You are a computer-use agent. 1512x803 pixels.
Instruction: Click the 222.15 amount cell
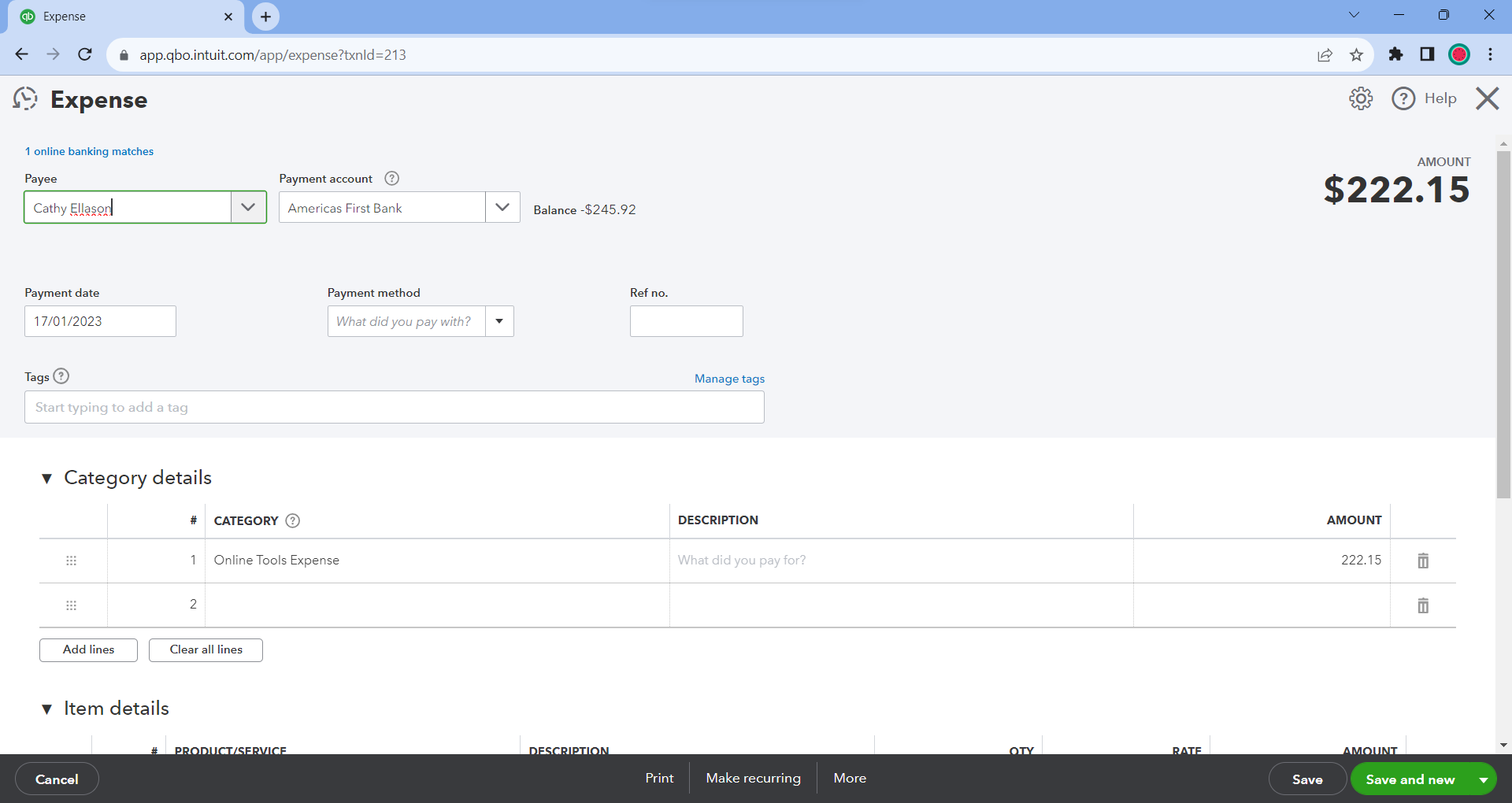click(1262, 561)
